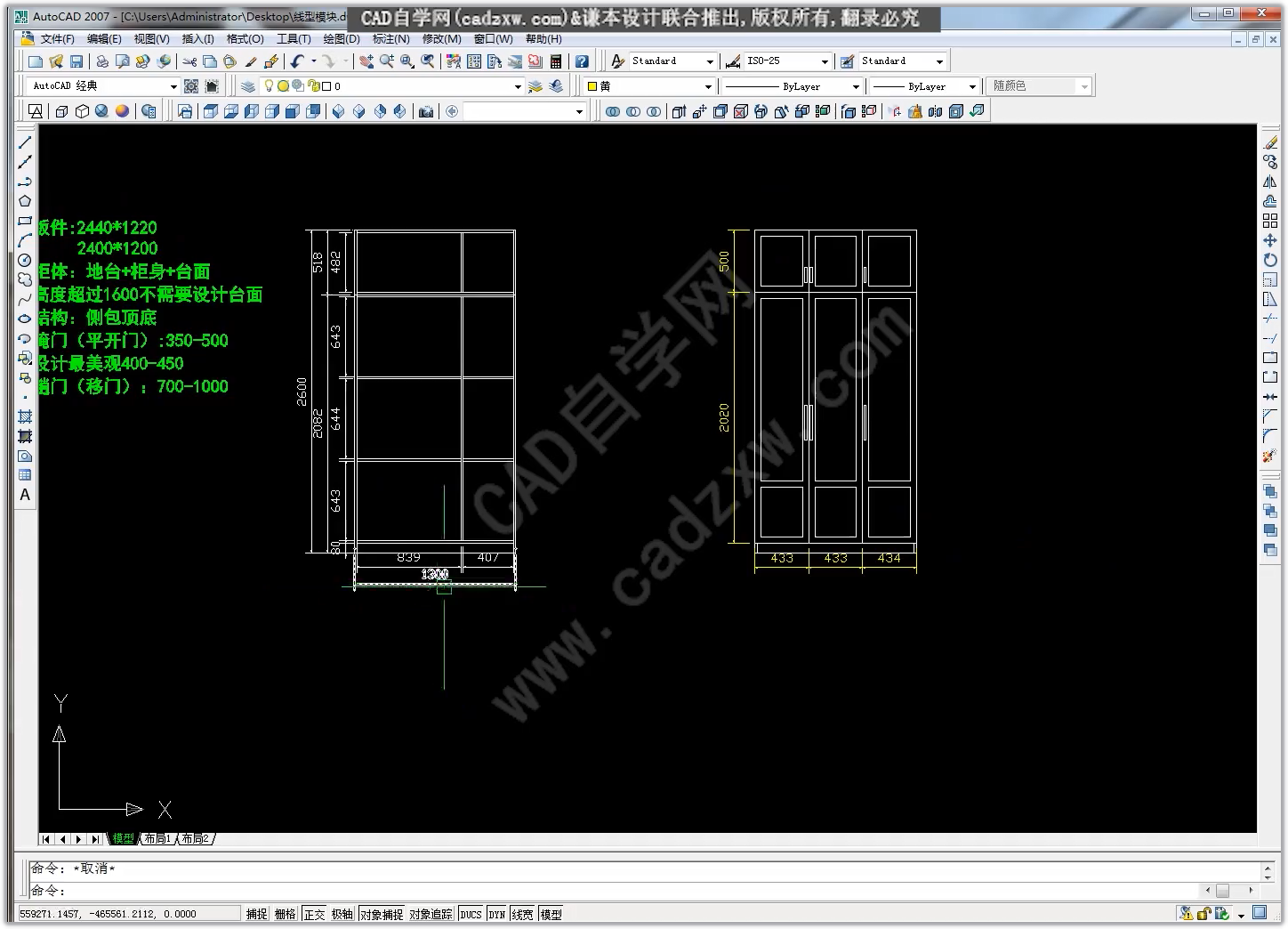Toggle the 正交 ortho mode button
The width and height of the screenshot is (1288, 929).
314,914
